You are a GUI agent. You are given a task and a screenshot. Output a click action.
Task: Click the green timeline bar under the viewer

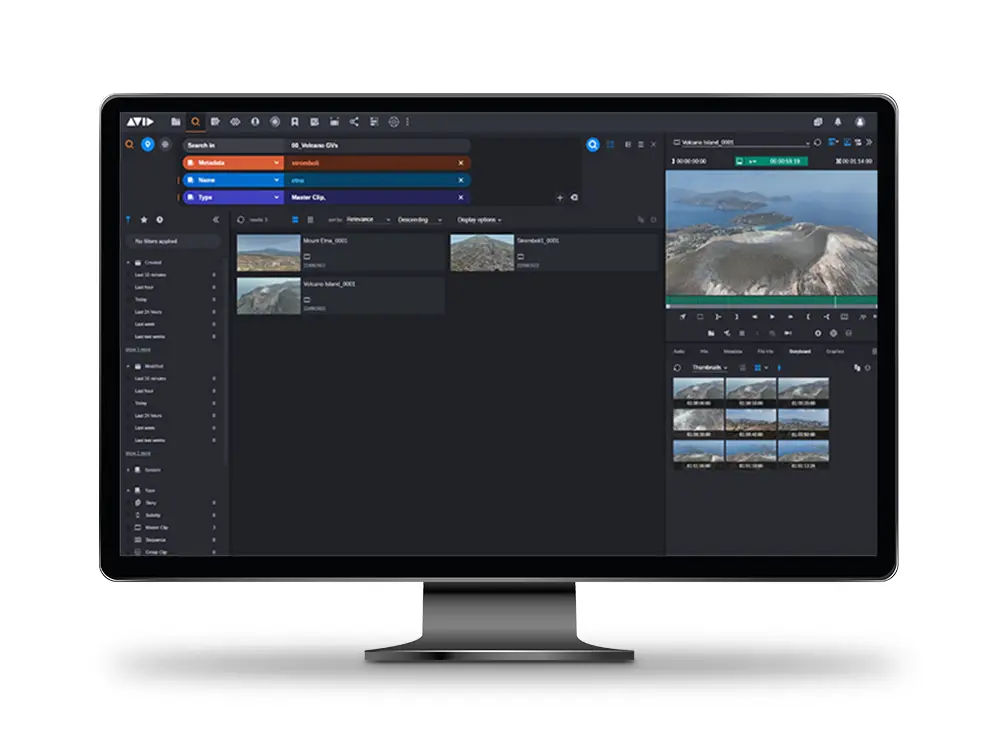point(771,300)
